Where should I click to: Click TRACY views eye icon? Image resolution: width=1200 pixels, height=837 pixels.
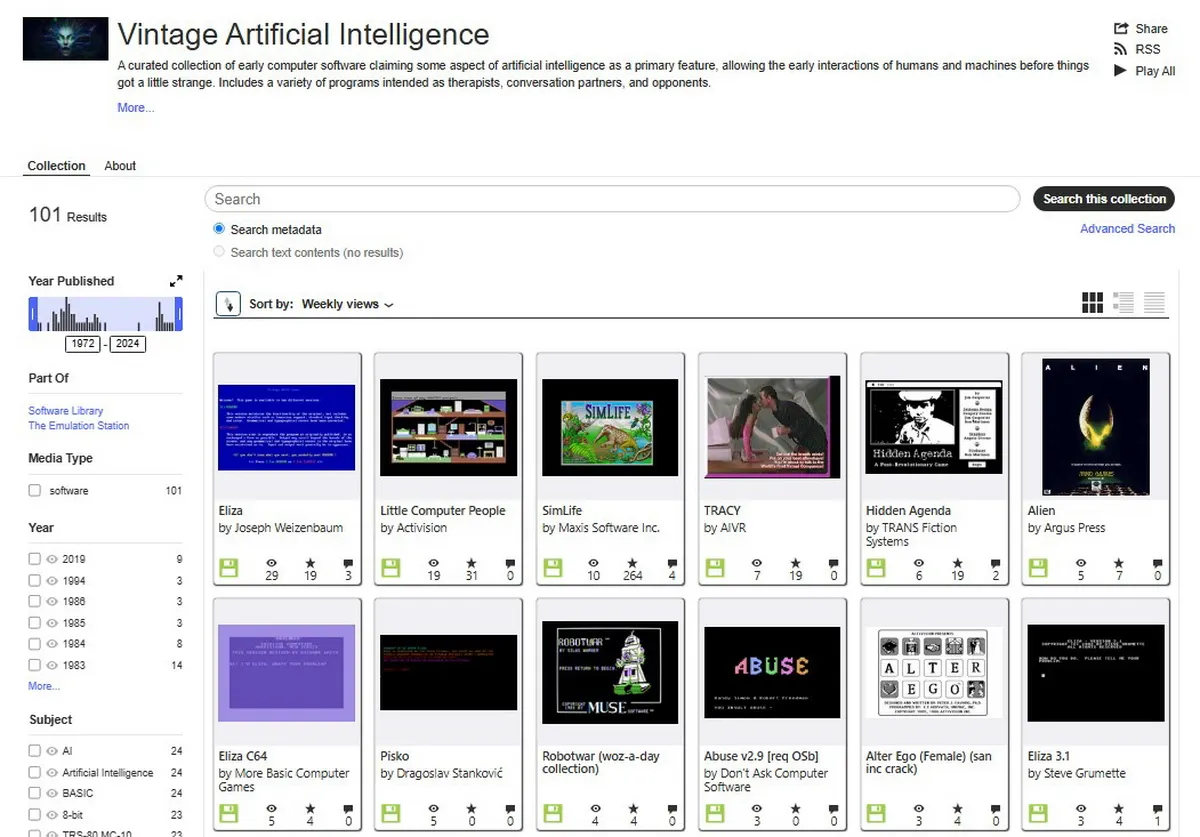tap(757, 563)
